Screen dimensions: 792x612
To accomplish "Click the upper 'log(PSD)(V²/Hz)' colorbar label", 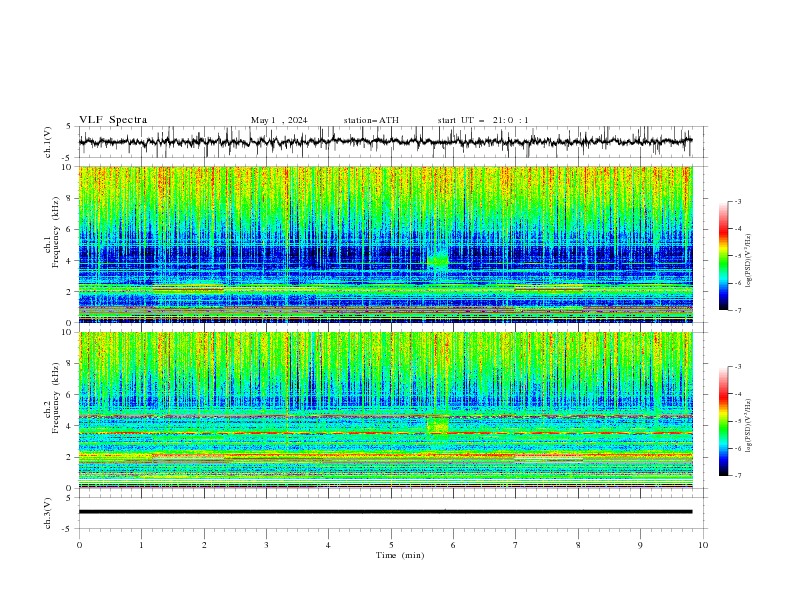I will (x=748, y=261).
